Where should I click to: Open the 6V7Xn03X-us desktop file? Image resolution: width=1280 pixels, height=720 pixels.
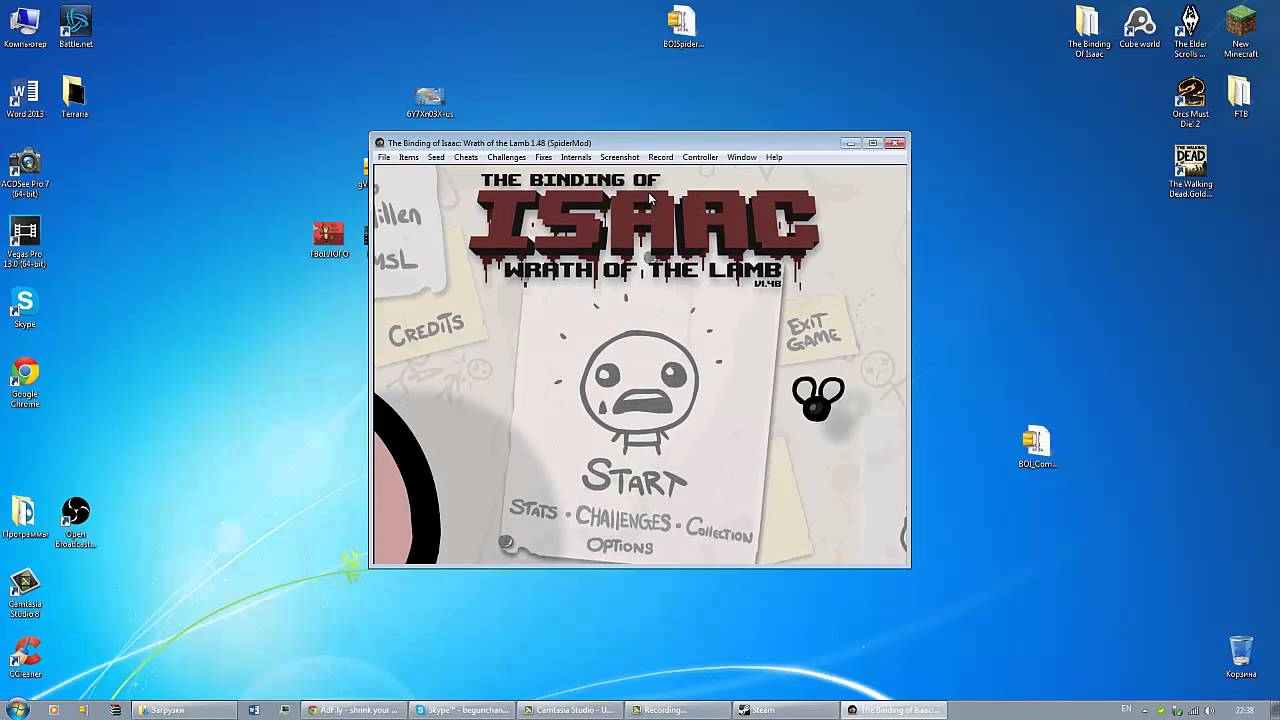(x=430, y=102)
